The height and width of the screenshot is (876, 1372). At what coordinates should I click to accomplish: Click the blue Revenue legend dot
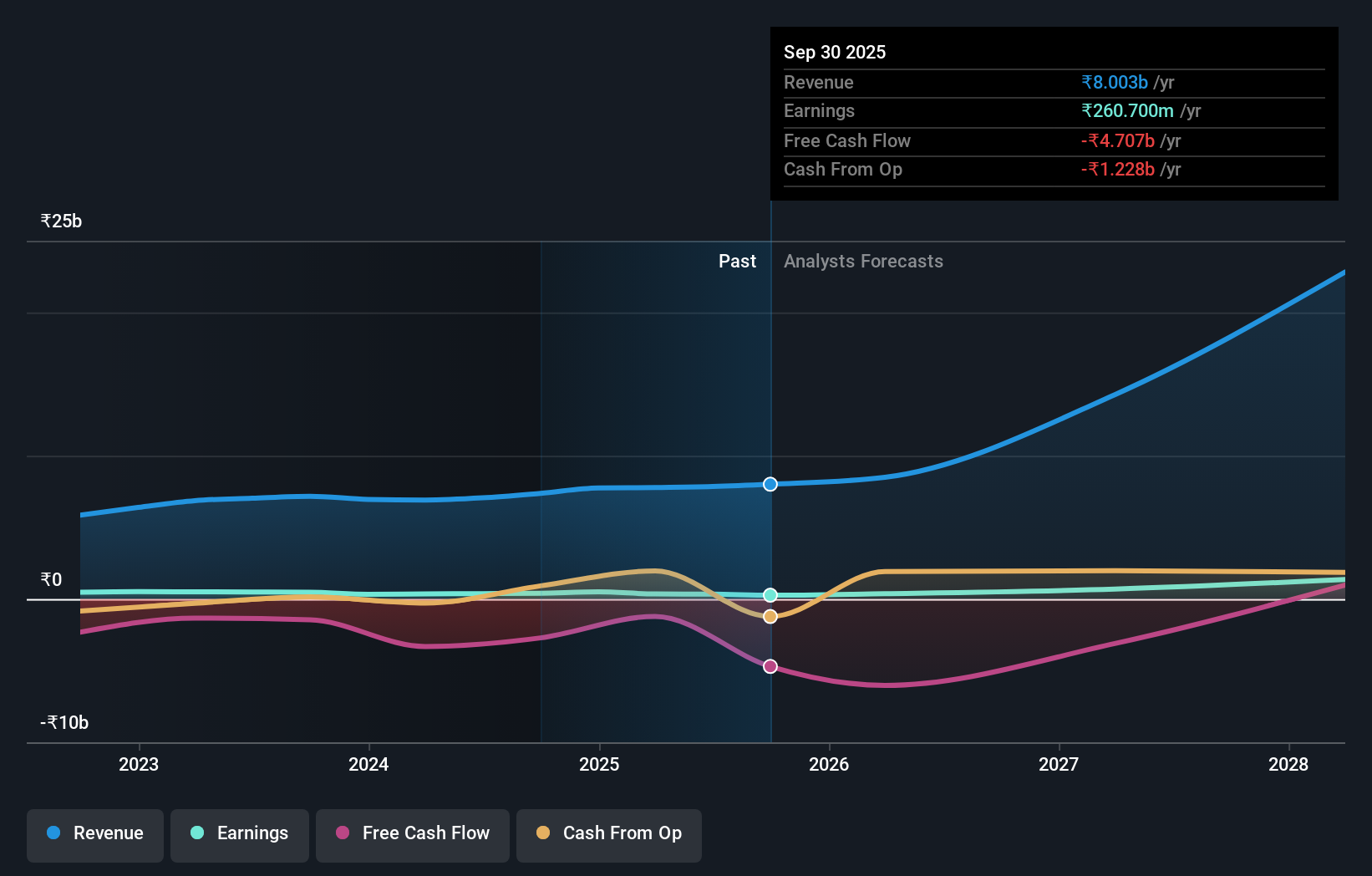pyautogui.click(x=52, y=833)
